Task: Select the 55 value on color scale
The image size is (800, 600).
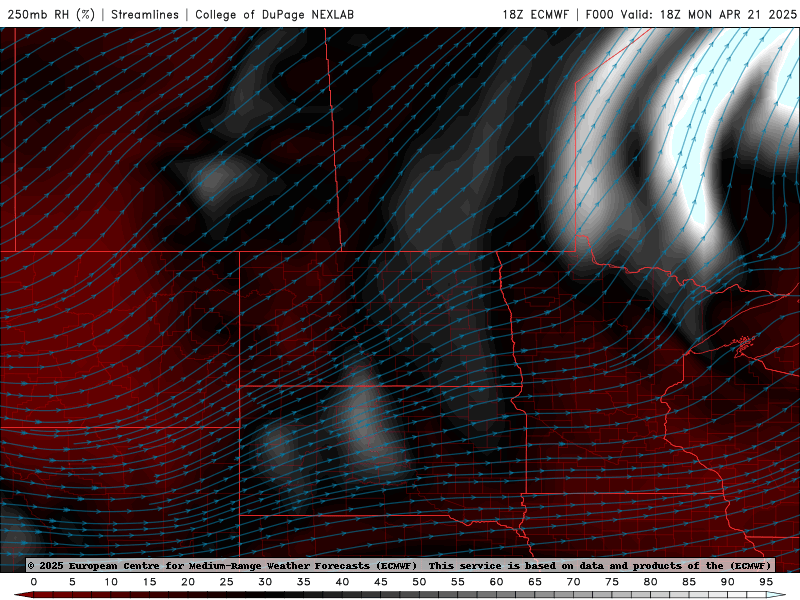Action: (x=458, y=582)
